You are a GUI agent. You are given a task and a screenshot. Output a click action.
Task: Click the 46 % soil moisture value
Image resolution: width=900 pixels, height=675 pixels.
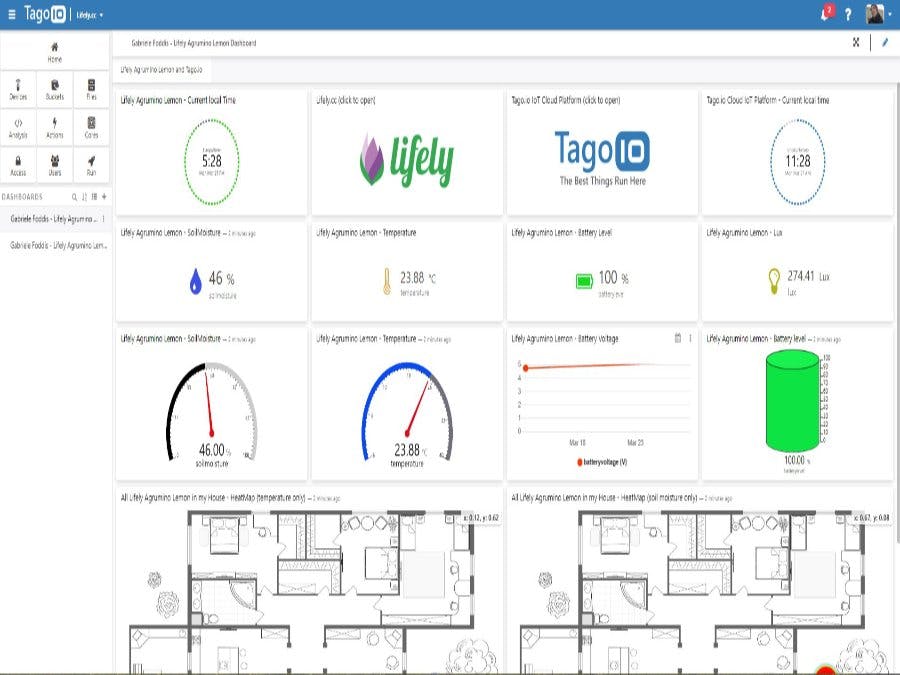[222, 278]
